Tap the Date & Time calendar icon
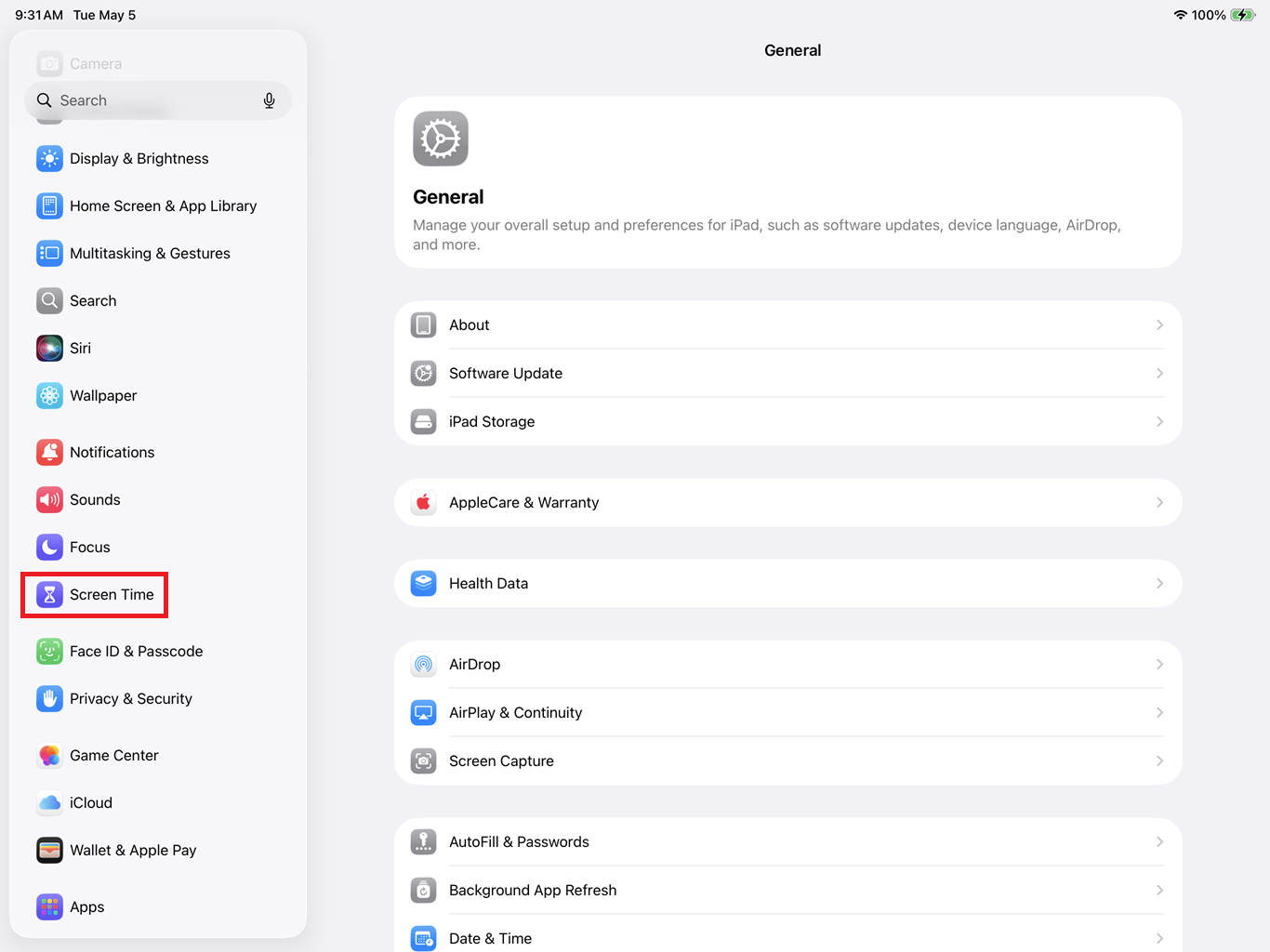The width and height of the screenshot is (1270, 952). [424, 939]
